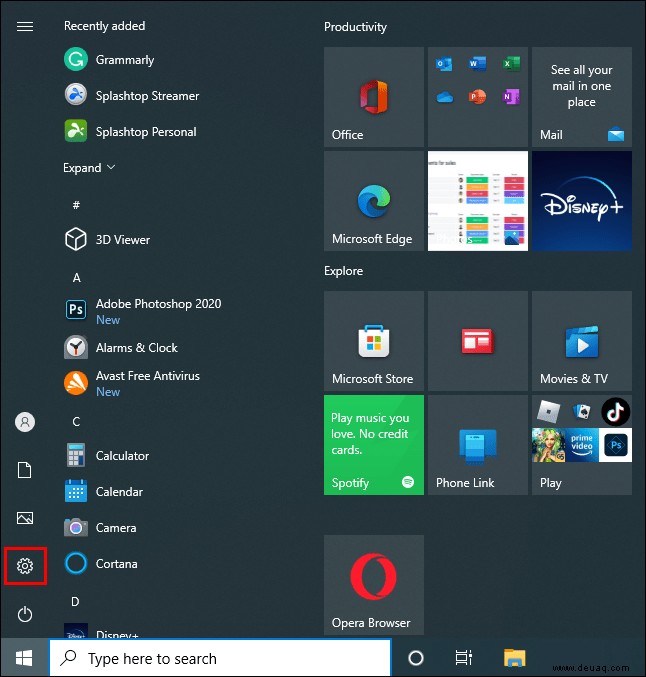Open Alarms & Clock app

click(x=121, y=347)
